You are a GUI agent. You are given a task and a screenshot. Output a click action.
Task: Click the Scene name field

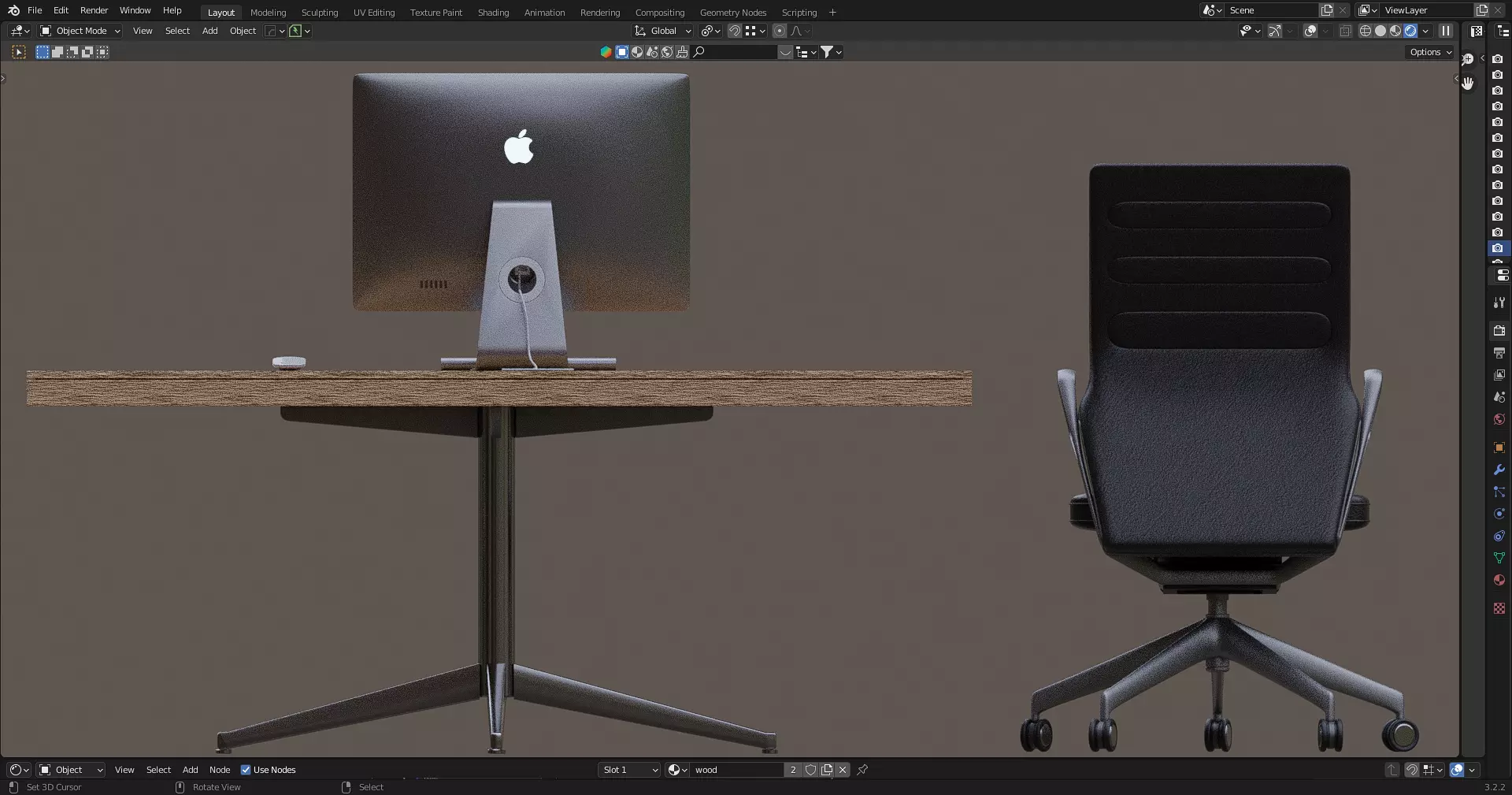[1272, 10]
